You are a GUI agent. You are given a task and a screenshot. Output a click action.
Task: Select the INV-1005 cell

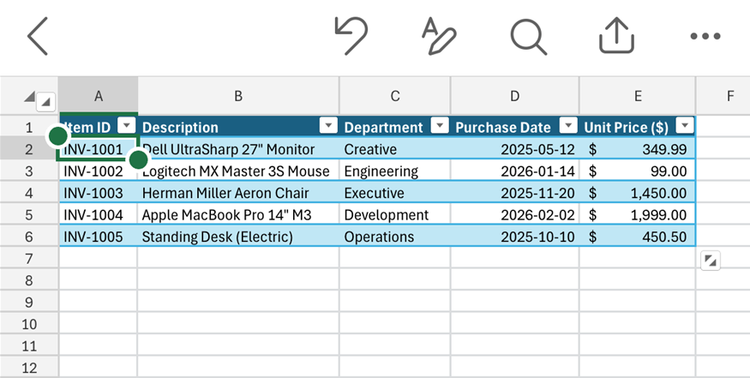click(98, 236)
